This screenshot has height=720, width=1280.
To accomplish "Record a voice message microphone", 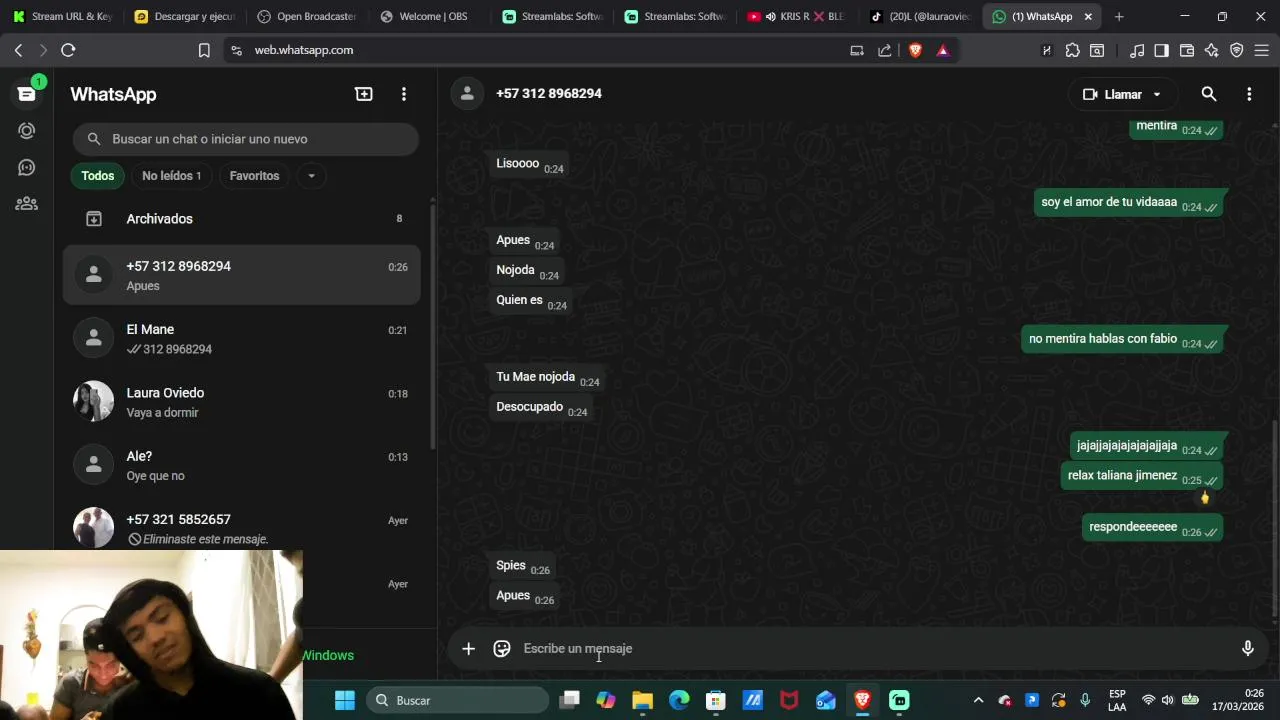I will click(x=1248, y=649).
